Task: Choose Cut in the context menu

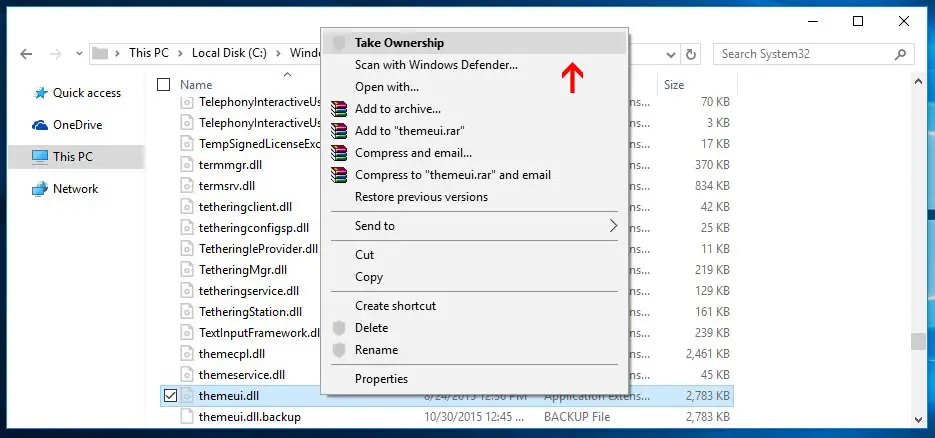Action: pyautogui.click(x=475, y=255)
